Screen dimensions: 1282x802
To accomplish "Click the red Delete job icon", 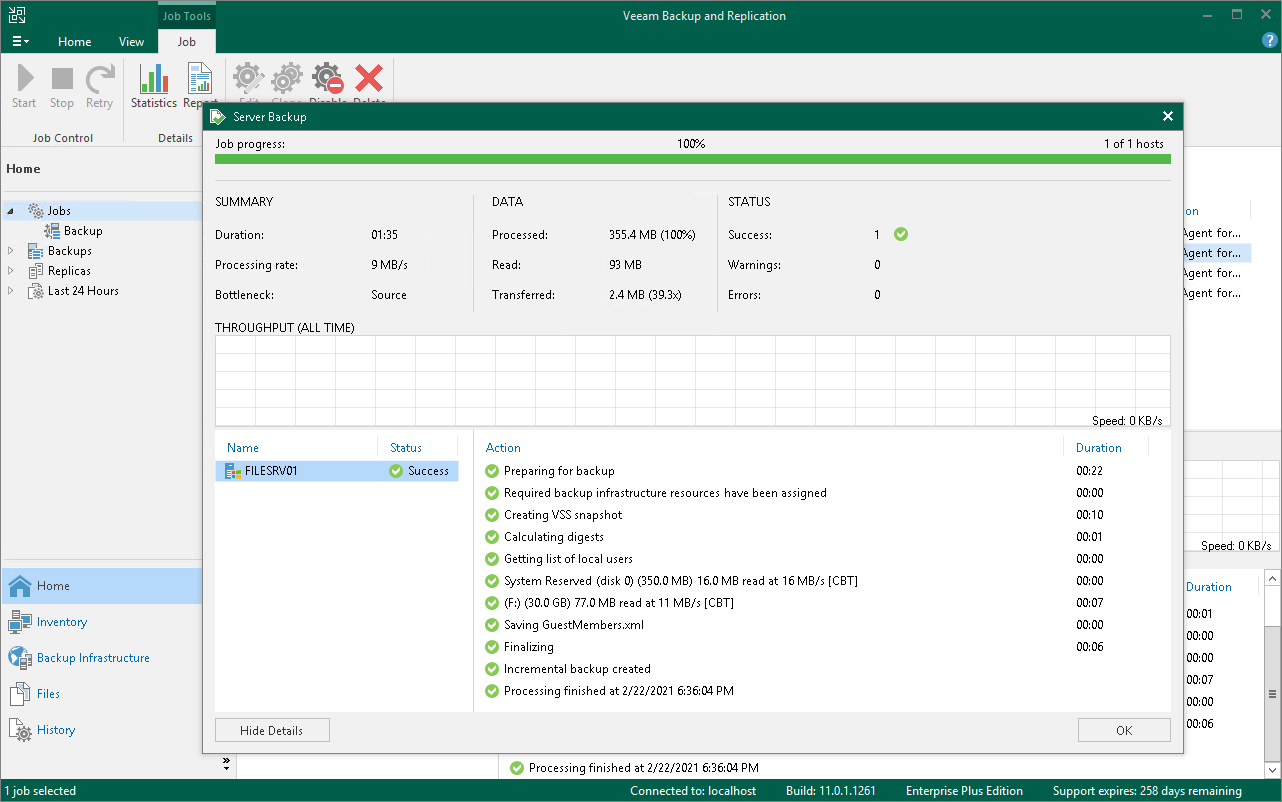I will point(369,79).
